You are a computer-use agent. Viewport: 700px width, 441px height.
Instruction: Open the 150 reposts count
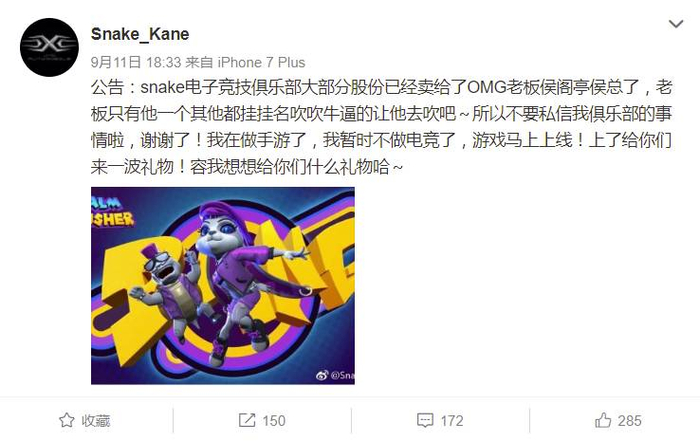274,420
